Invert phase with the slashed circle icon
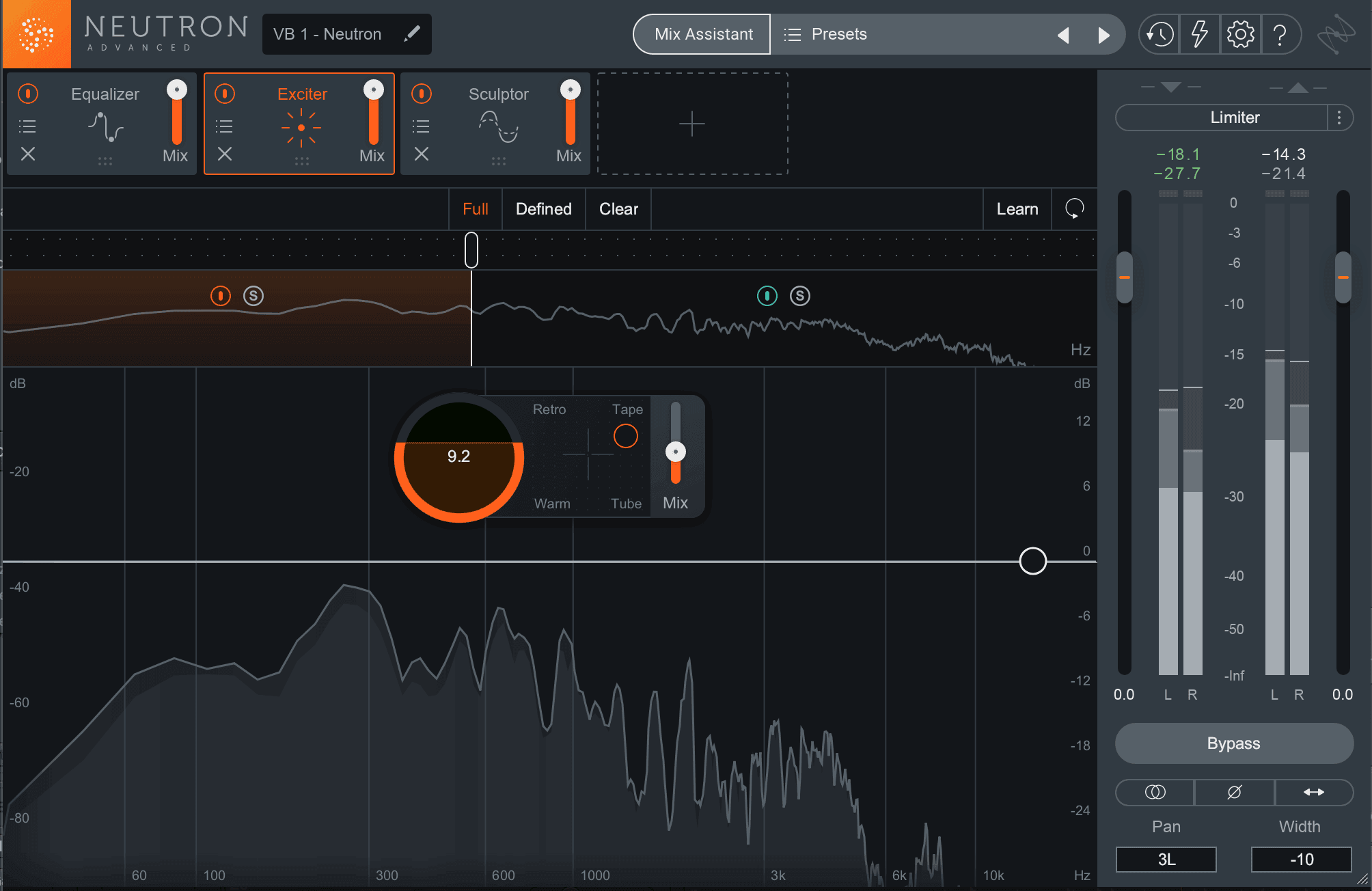Image resolution: width=1372 pixels, height=891 pixels. tap(1234, 792)
